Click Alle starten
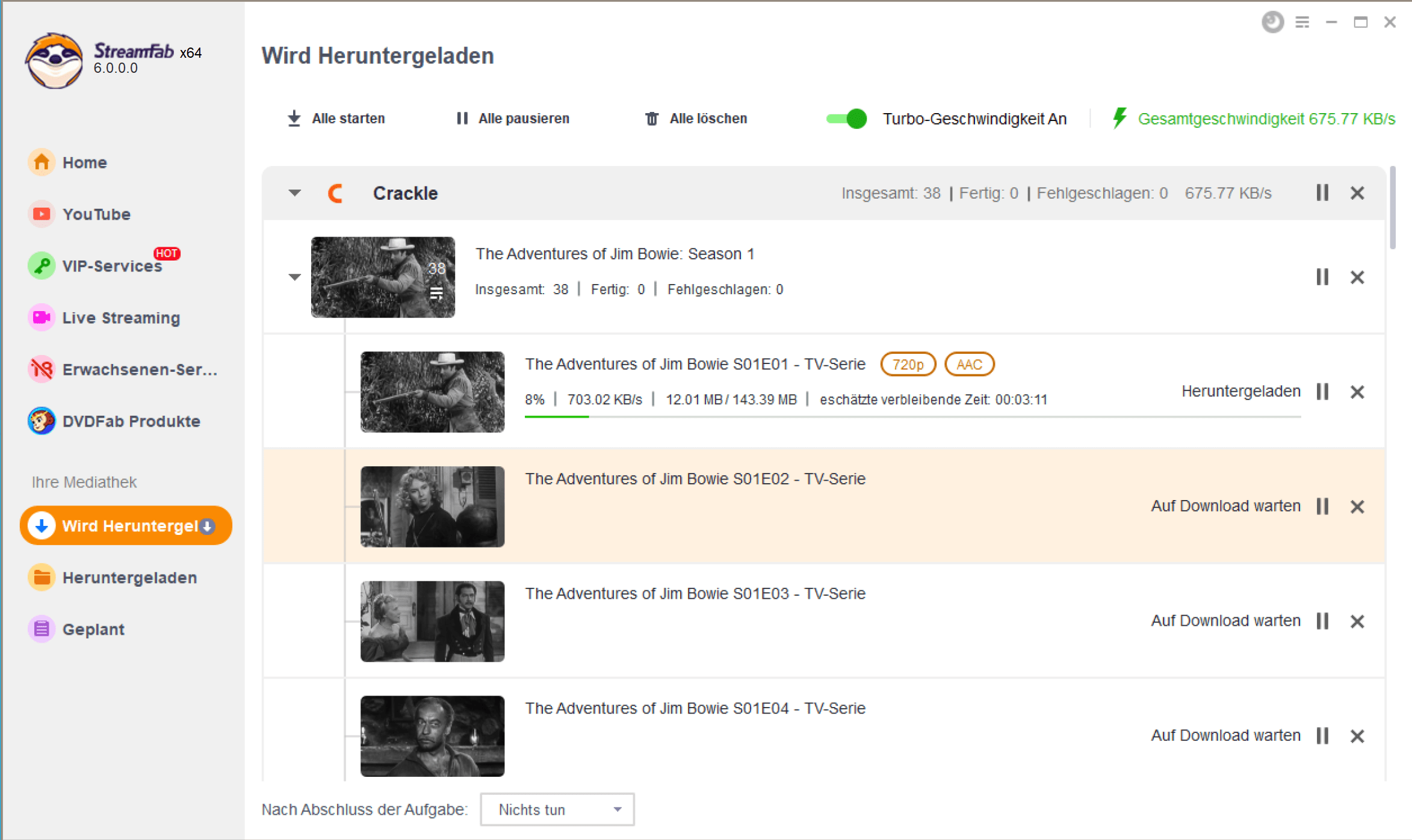 tap(336, 119)
